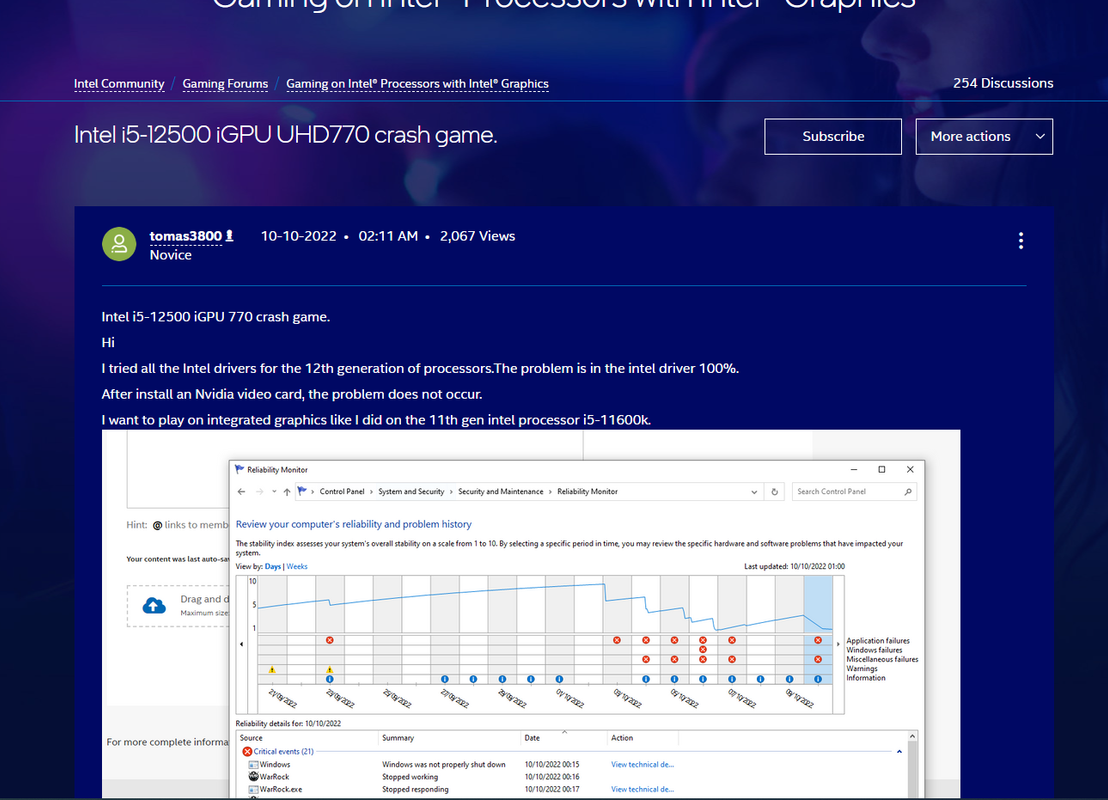Click the Windows source row icon

[253, 765]
